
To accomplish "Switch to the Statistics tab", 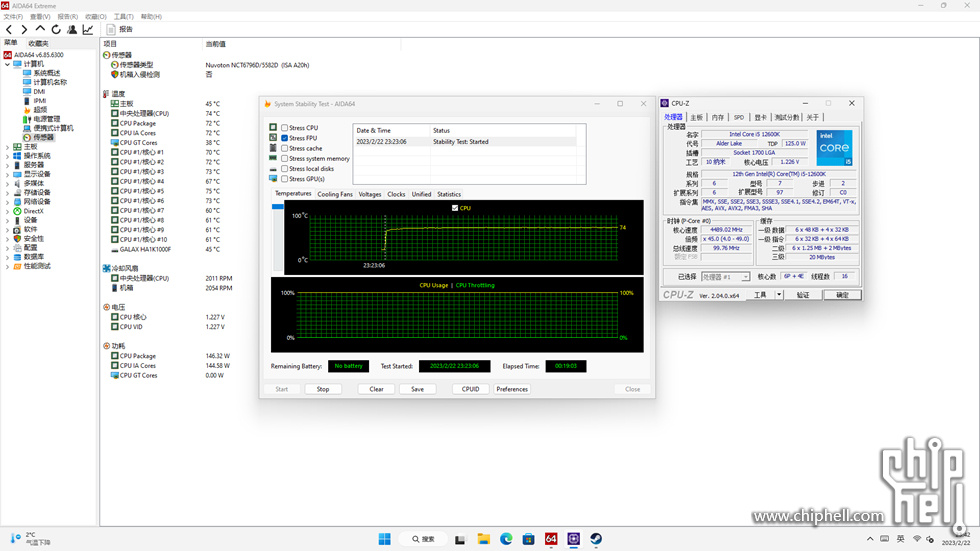I will coord(449,194).
